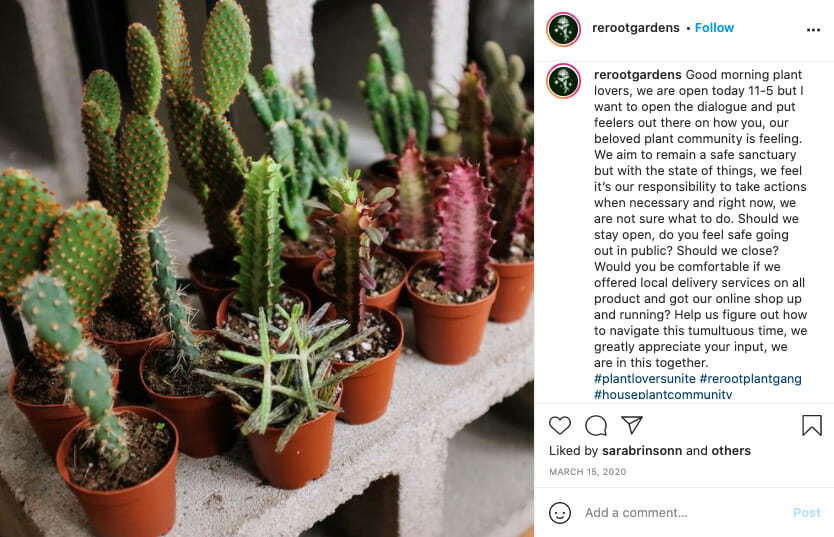Click the March 15, 2020 post date
Viewport: 834px width, 537px height.
[x=587, y=472]
